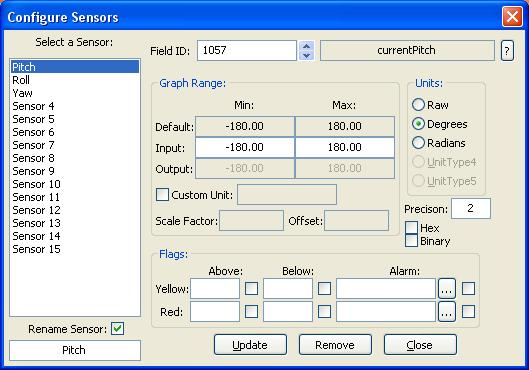Select Sensor 9 in the list
The height and width of the screenshot is (370, 529).
point(75,171)
